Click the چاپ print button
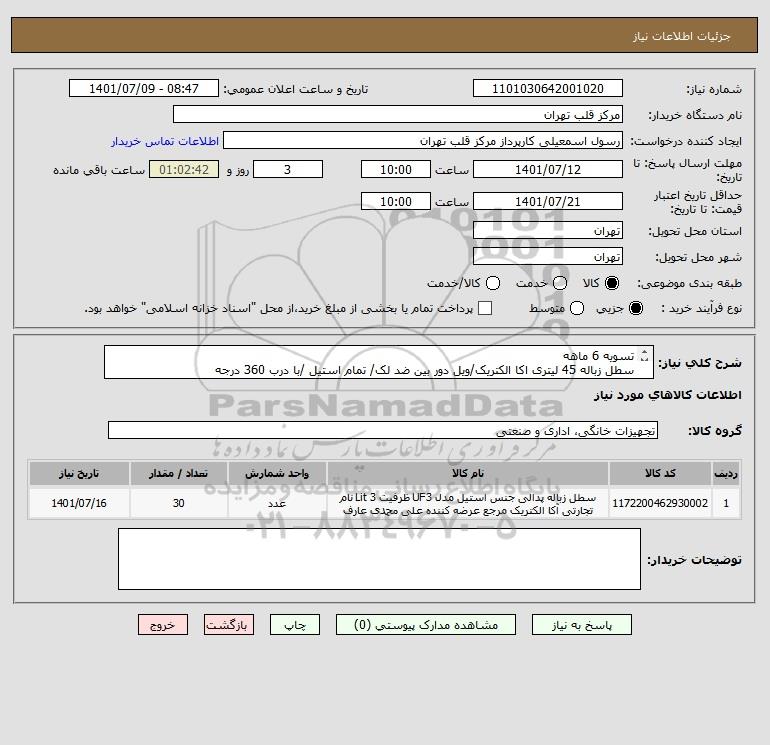This screenshot has height=745, width=770. 295,625
